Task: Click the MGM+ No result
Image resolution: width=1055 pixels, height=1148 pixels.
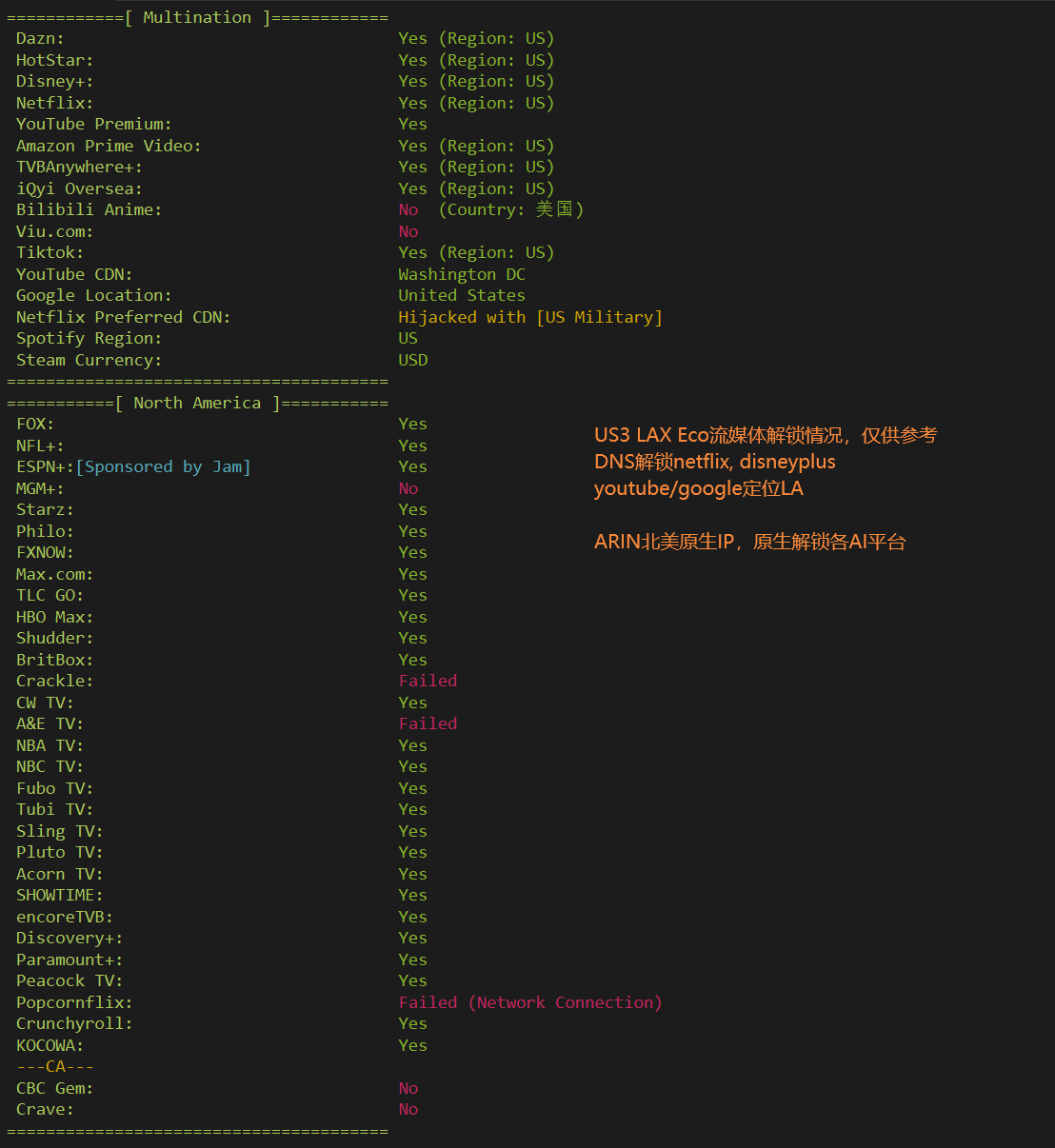Action: click(408, 488)
